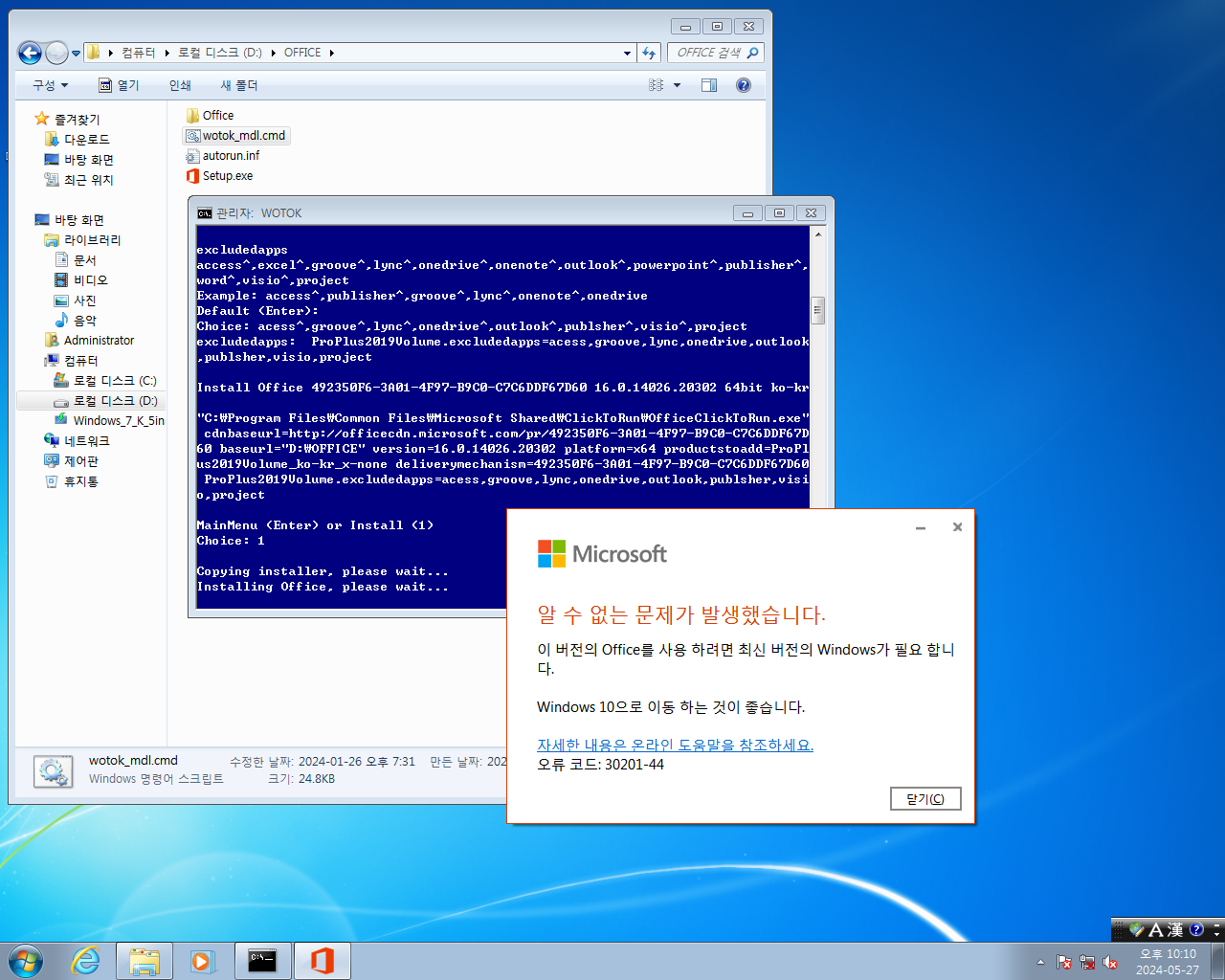This screenshot has height=980, width=1225.
Task: Click the folder icon in Explorer address bar
Action: 94,53
